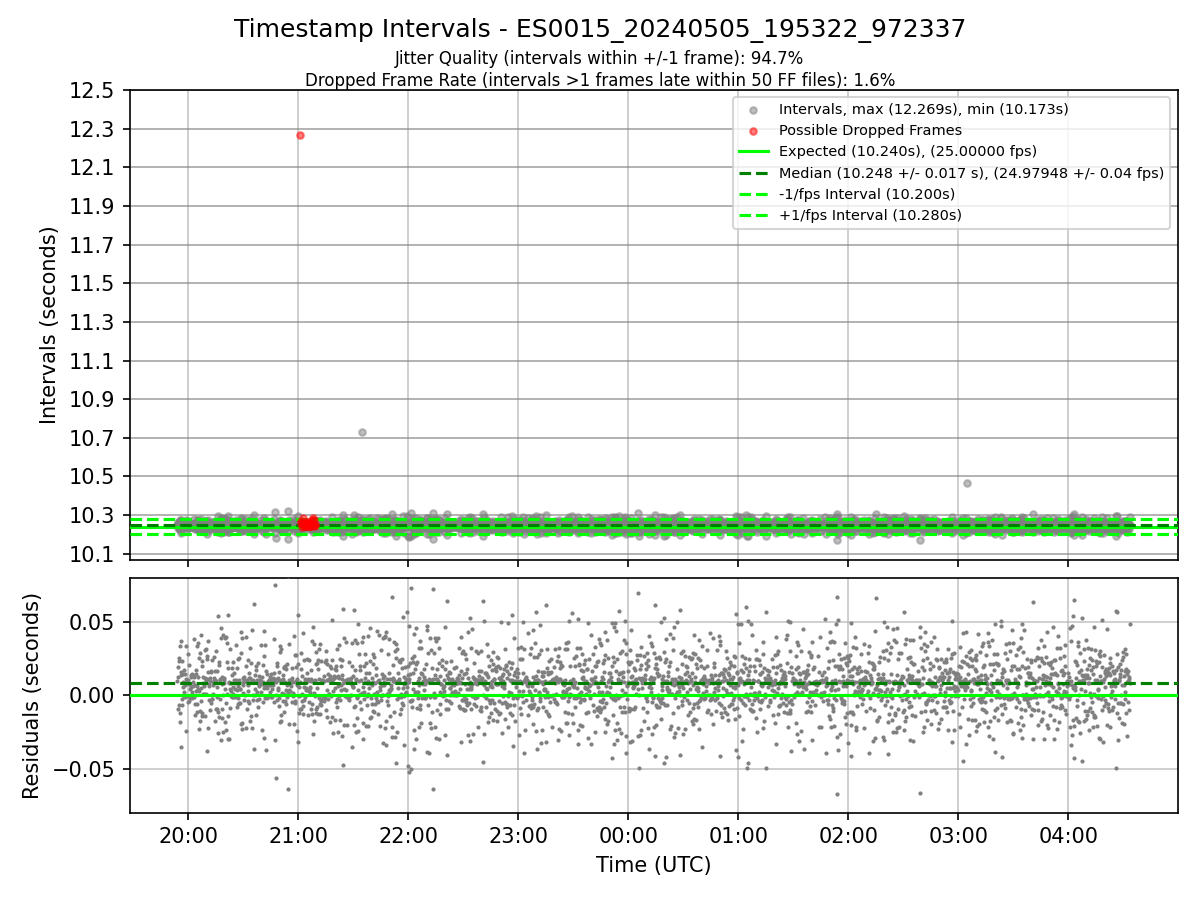Click the '11.5' y-axis tick label
Screen dimensions: 1200x900
pos(94,284)
